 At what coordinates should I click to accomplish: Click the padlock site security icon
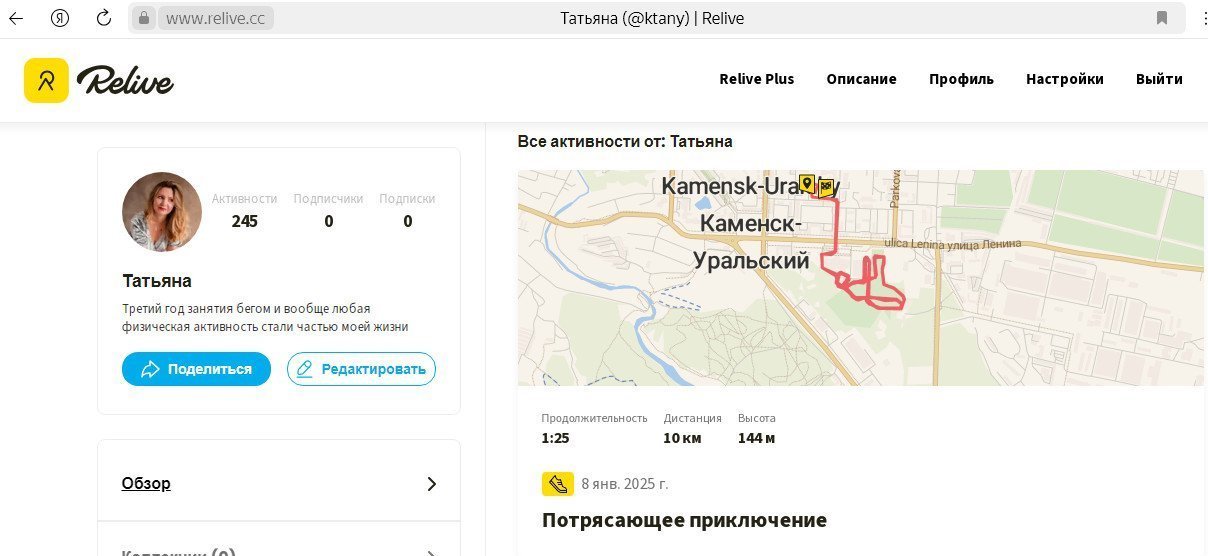(144, 18)
